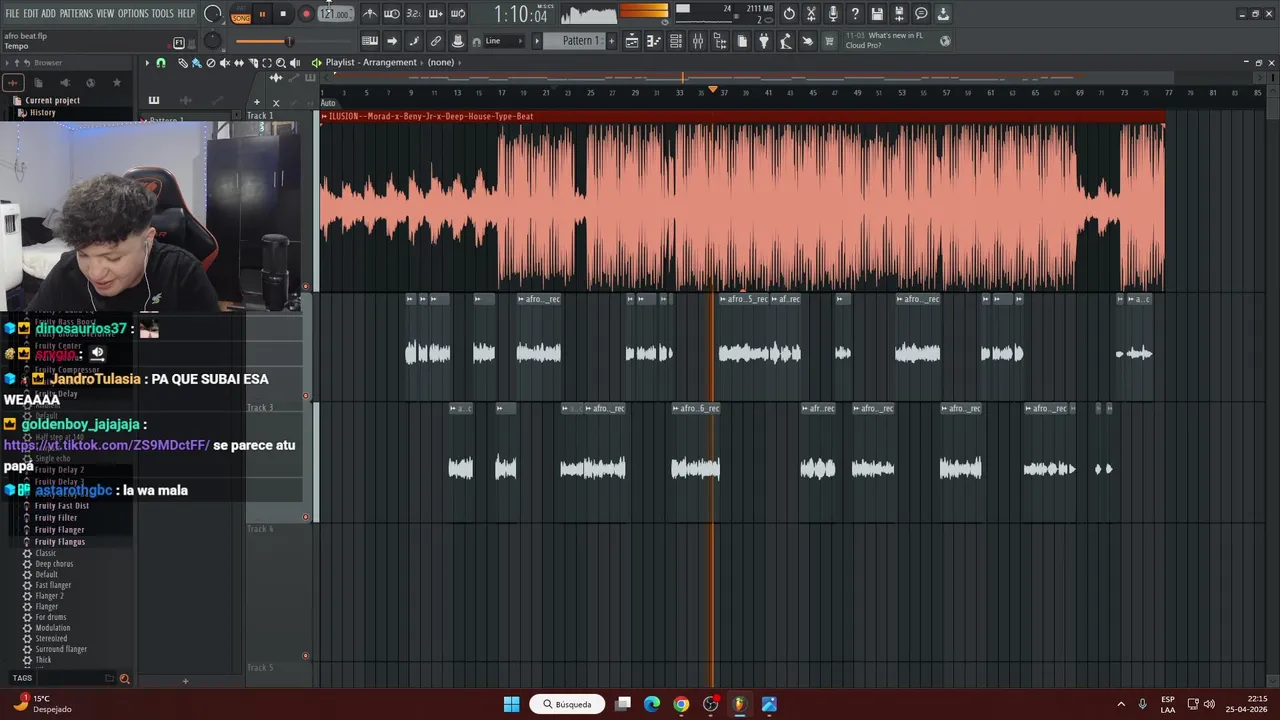
Task: Select Fruity Filter plugin
Action: 56,518
